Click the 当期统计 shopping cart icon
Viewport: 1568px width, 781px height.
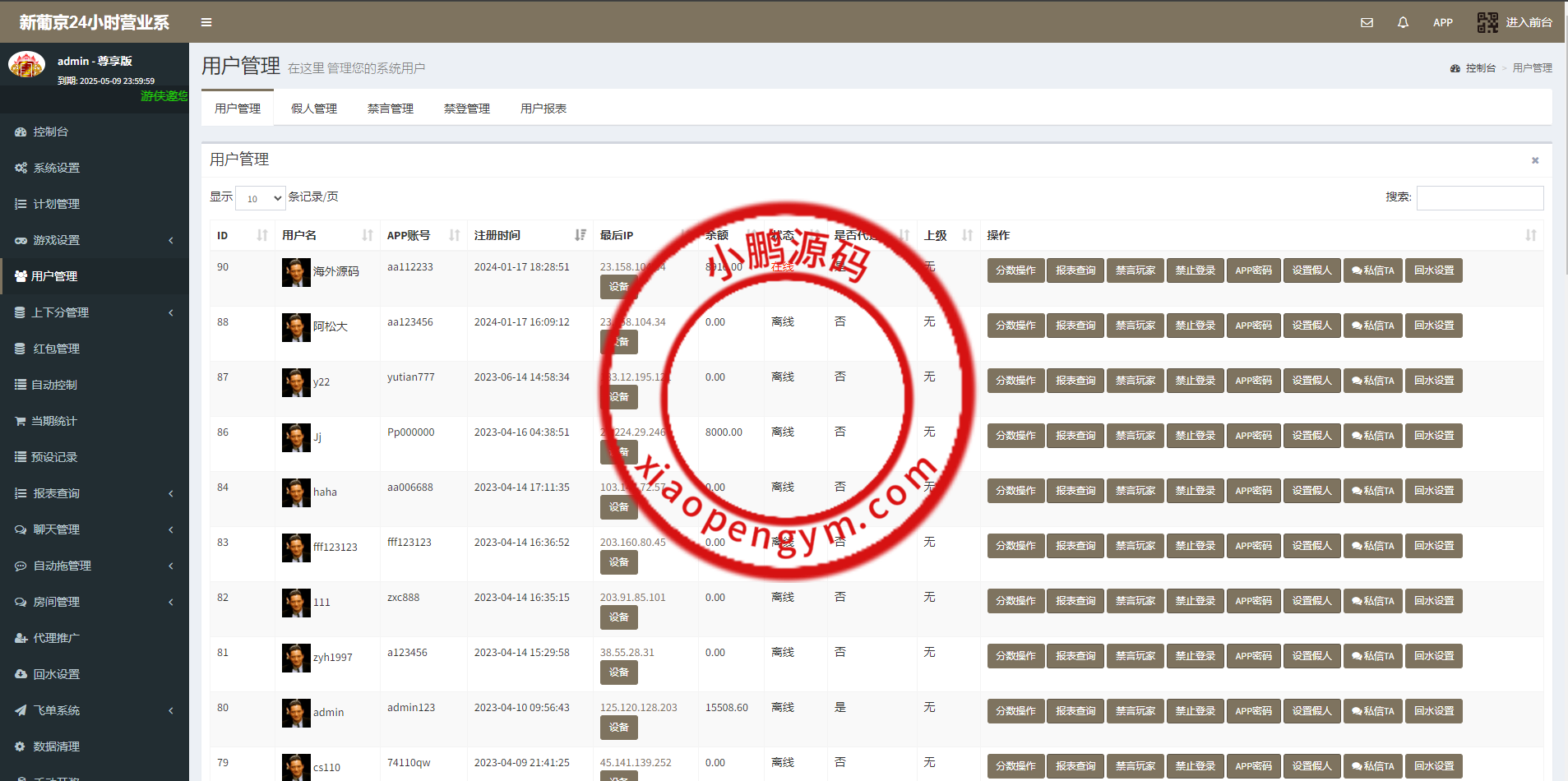pyautogui.click(x=21, y=421)
